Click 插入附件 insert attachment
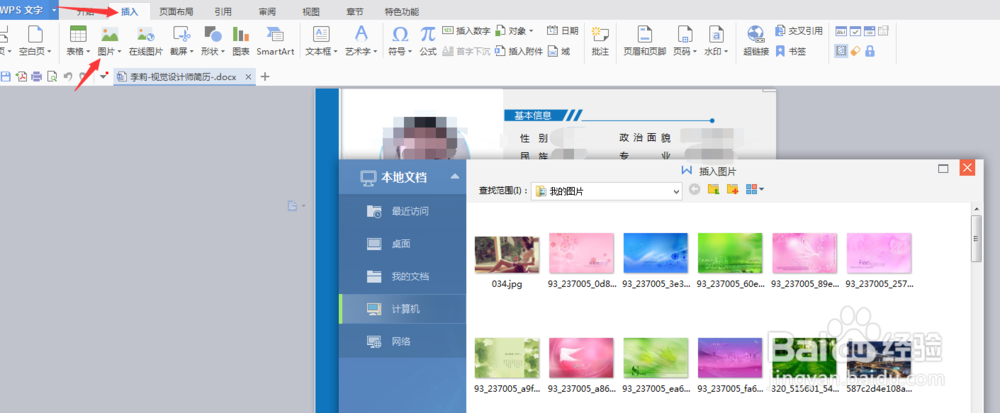The image size is (1000, 413). click(519, 52)
